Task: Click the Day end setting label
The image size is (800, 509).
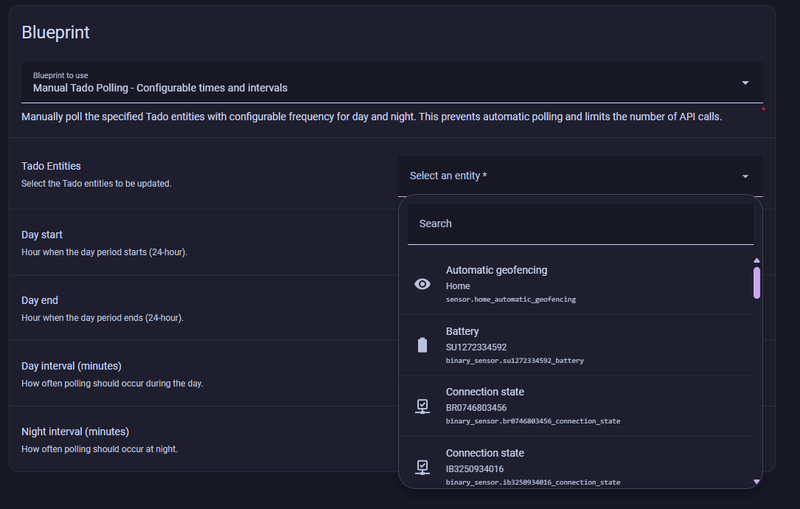Action: 40,300
